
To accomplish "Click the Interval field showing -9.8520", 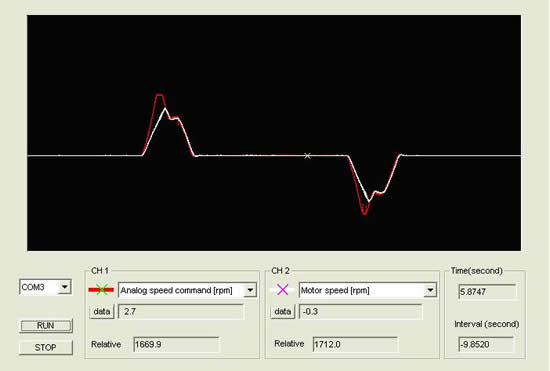I will click(x=486, y=344).
